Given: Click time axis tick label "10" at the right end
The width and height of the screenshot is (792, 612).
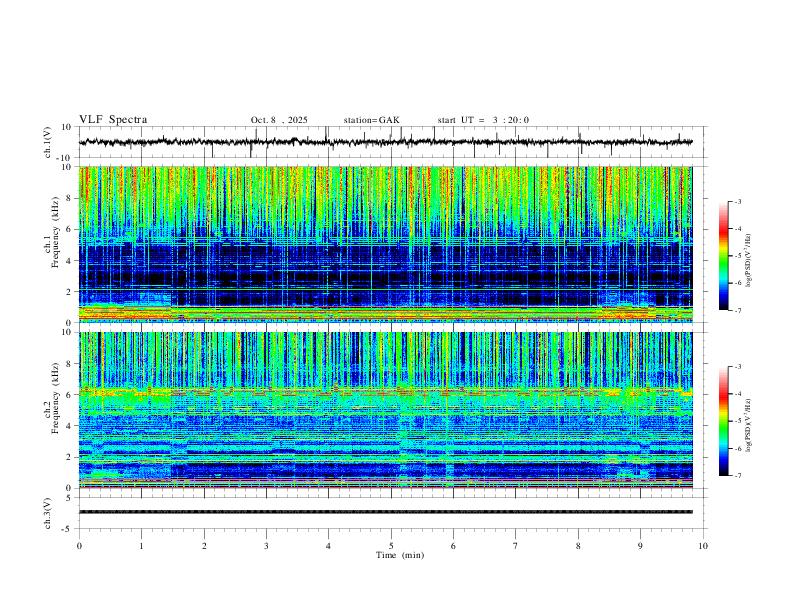Looking at the screenshot, I should 703,546.
